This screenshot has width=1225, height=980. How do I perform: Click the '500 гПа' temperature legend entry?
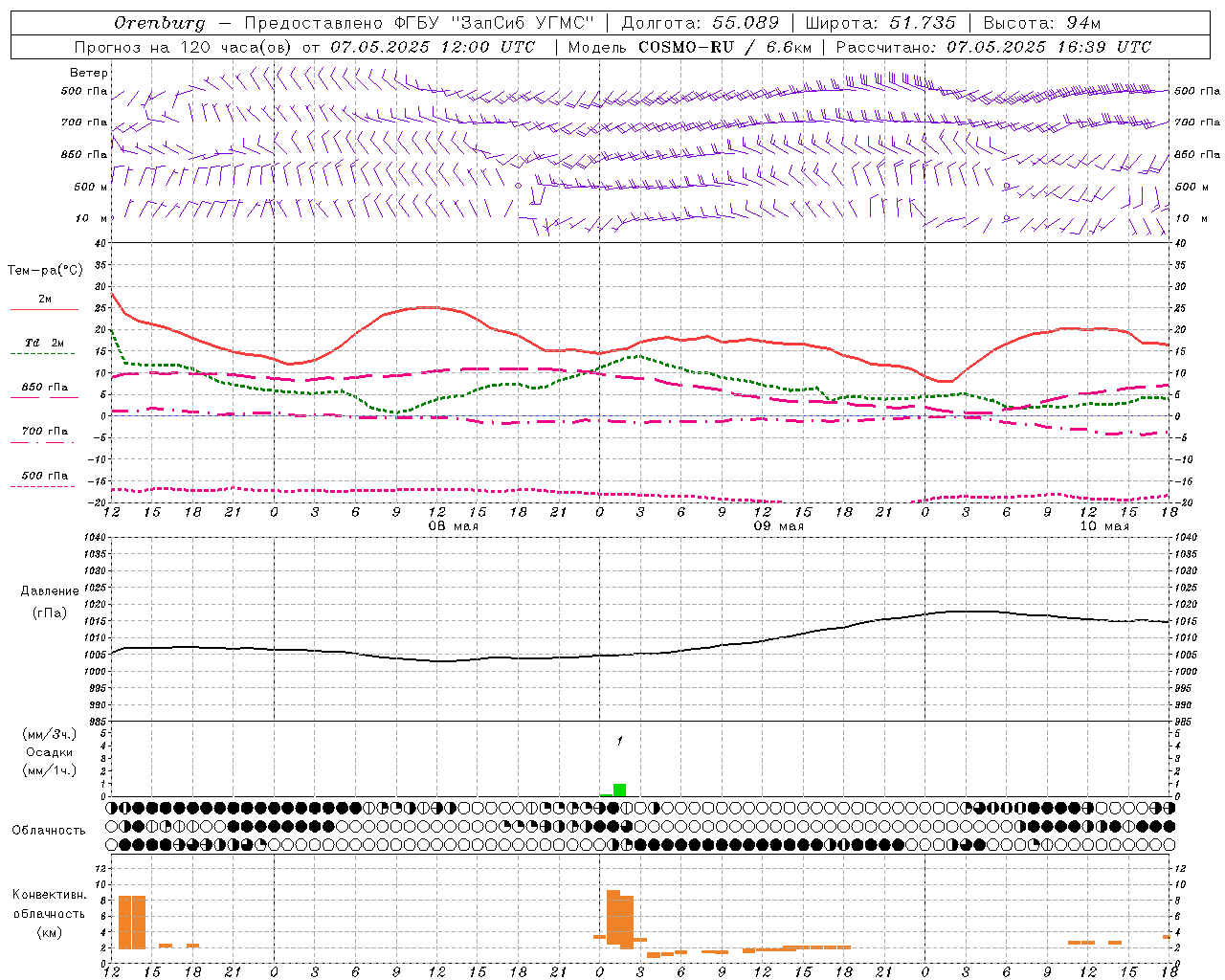(44, 476)
